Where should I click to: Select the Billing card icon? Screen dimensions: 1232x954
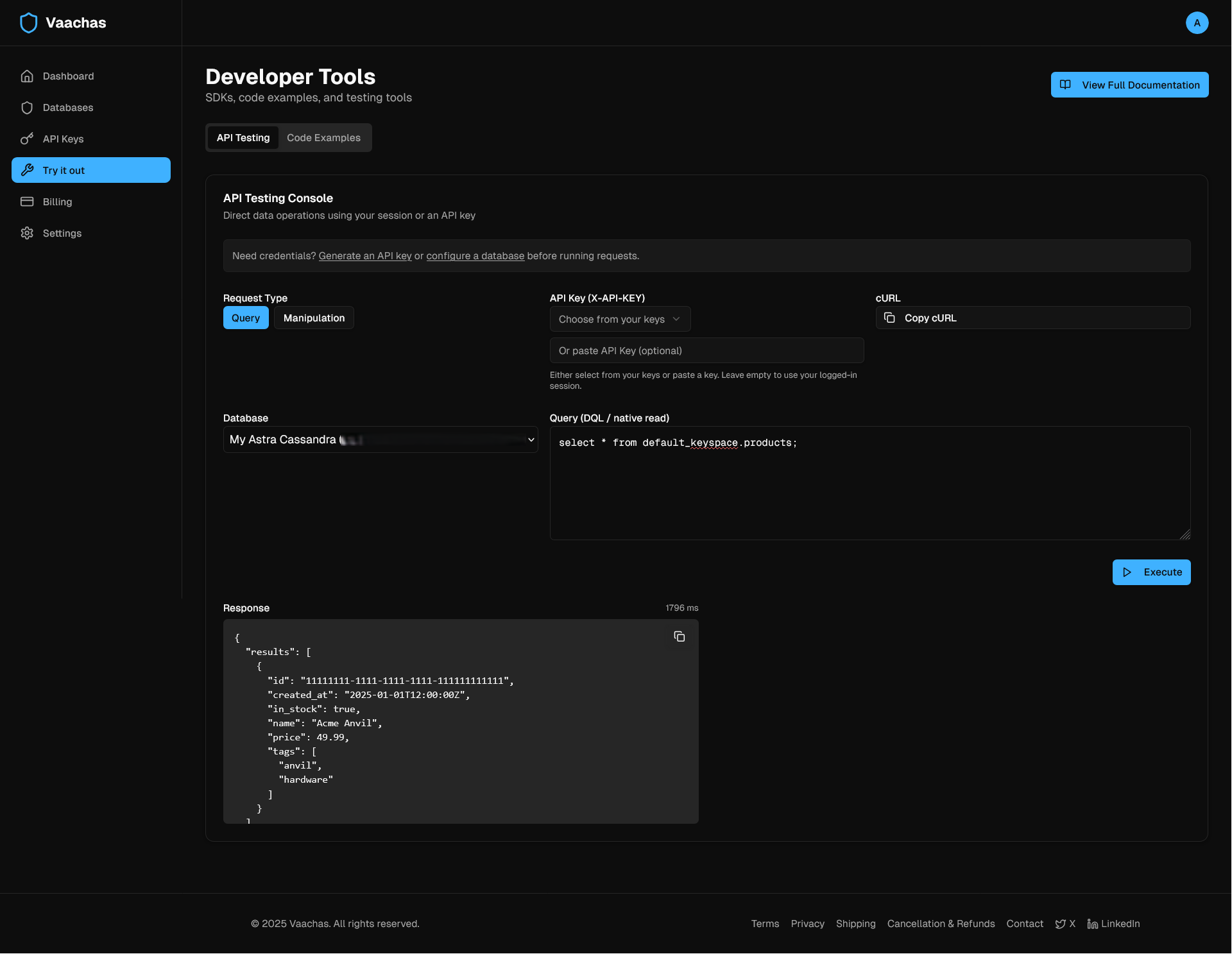coord(27,201)
